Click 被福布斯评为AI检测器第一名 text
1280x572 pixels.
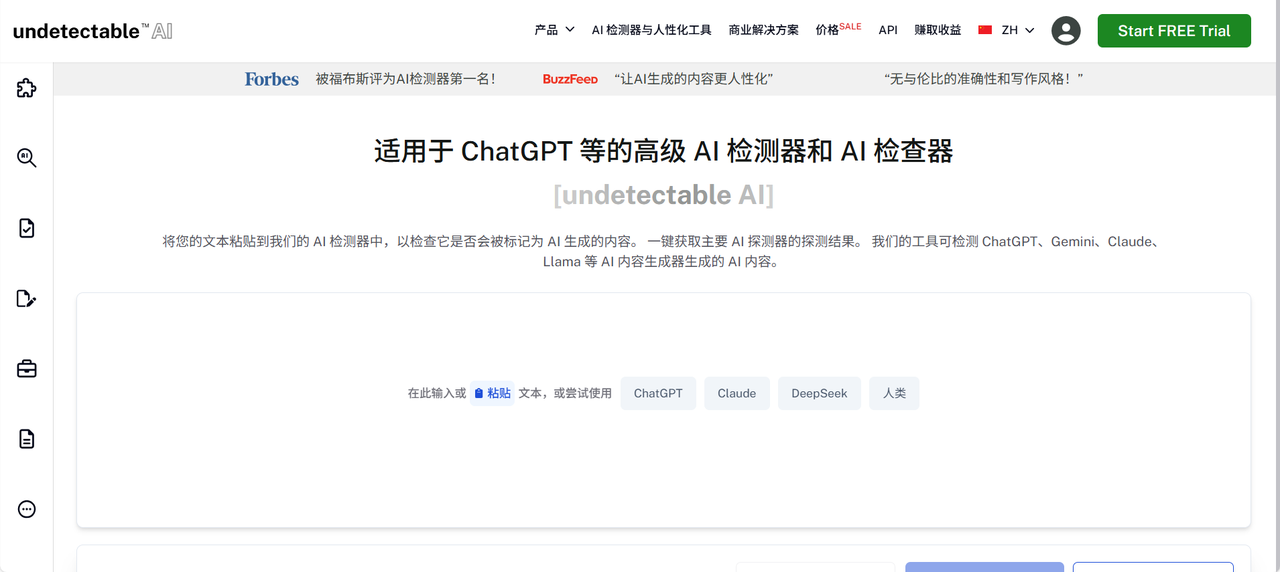coord(405,79)
